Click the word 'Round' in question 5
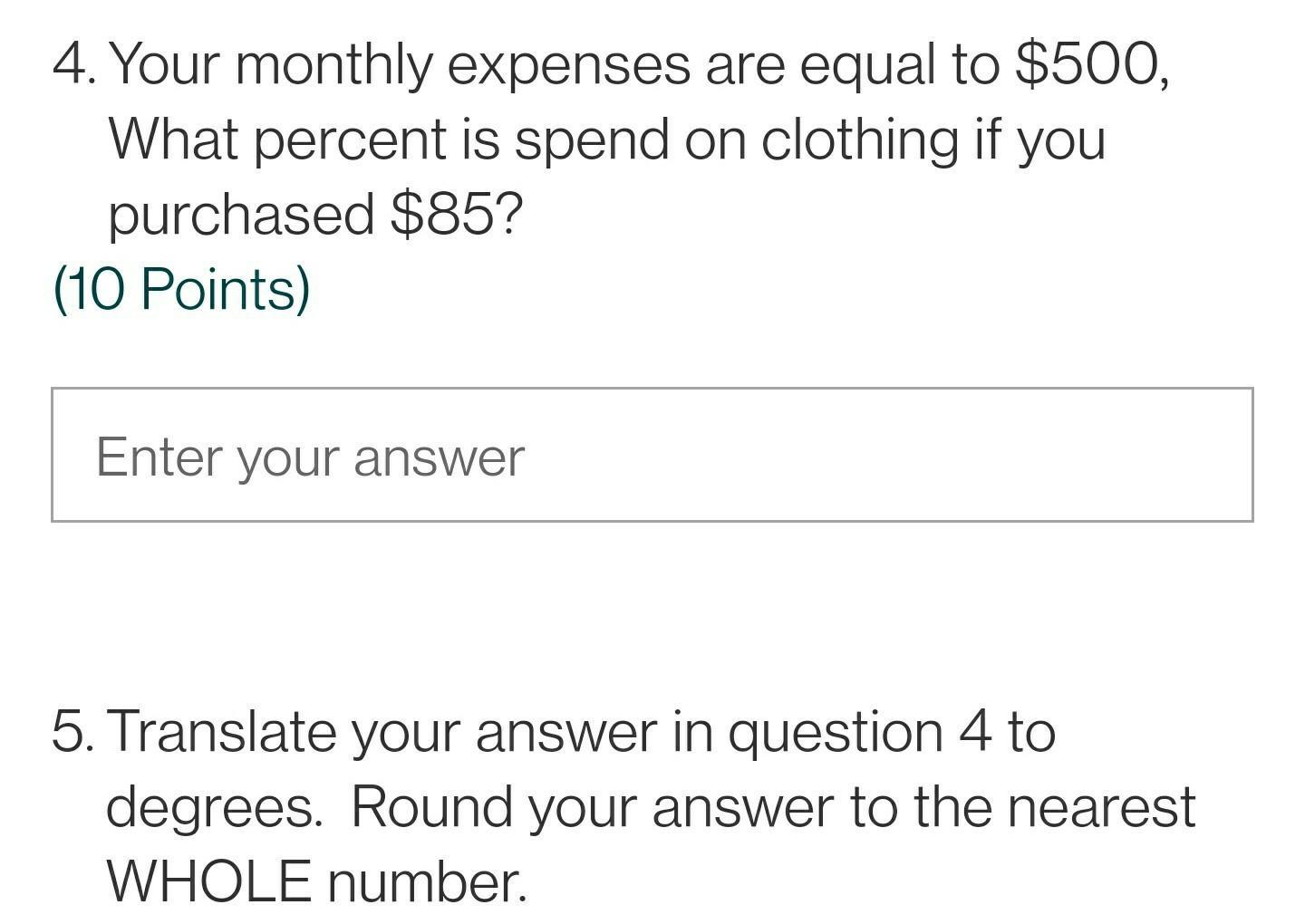Image resolution: width=1305 pixels, height=924 pixels. pyautogui.click(x=431, y=806)
